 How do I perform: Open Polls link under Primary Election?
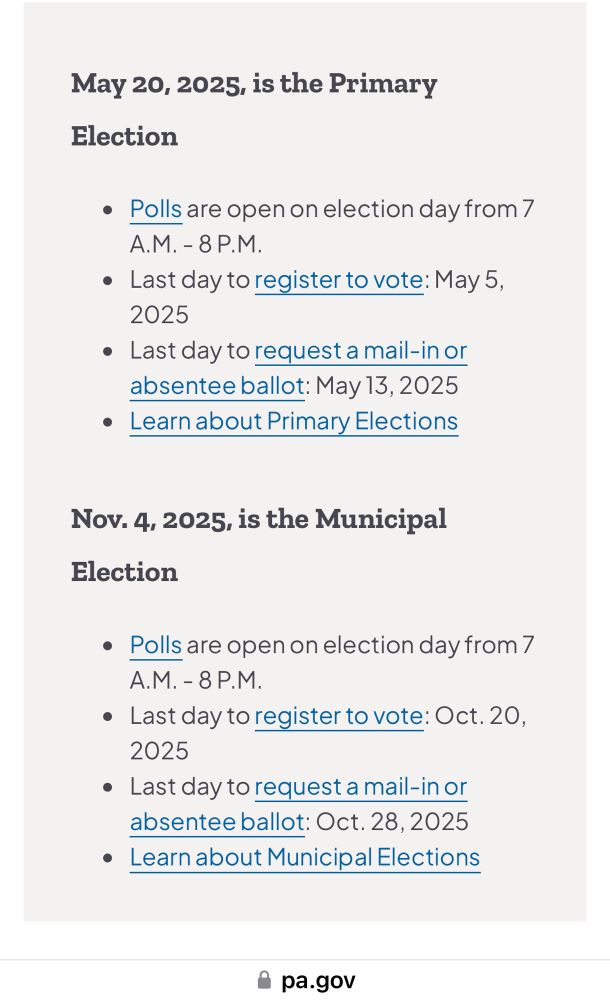pyautogui.click(x=156, y=209)
